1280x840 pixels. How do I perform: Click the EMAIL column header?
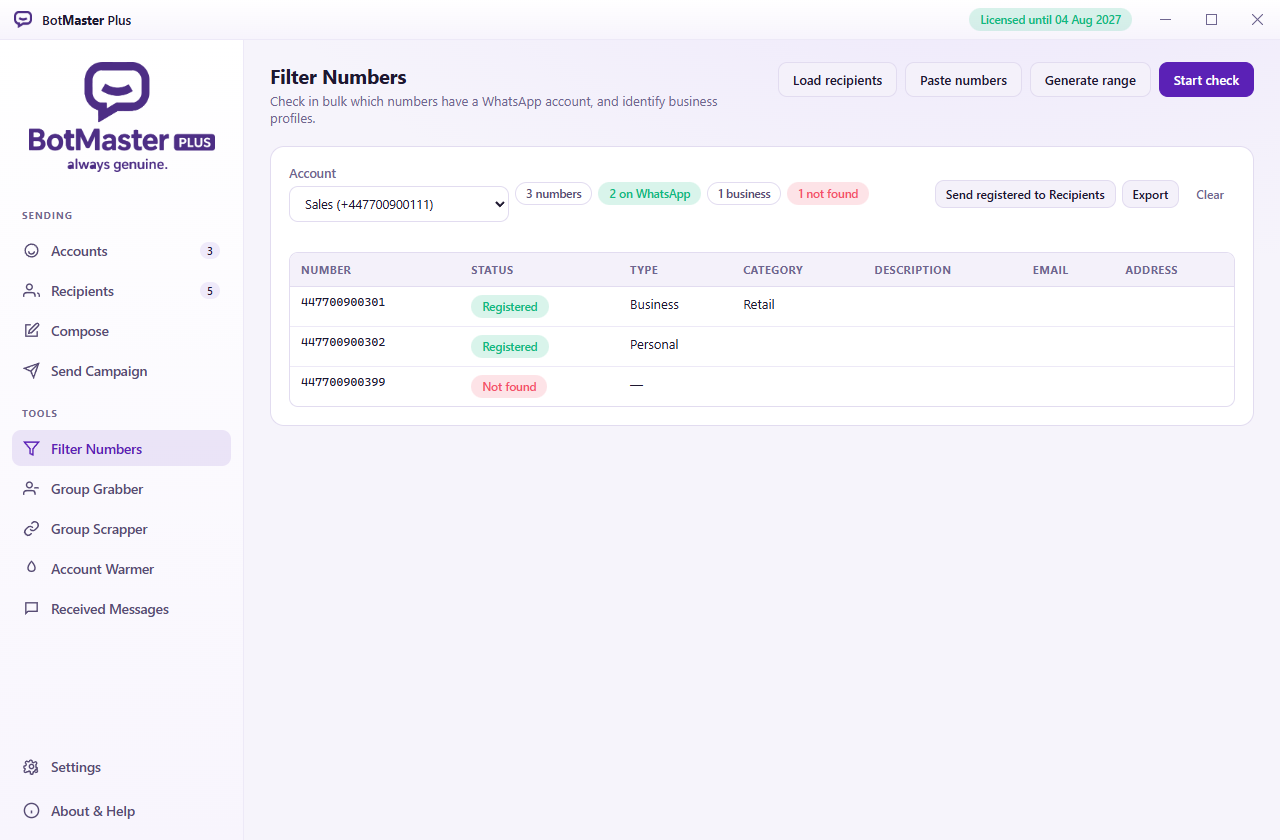(1050, 270)
